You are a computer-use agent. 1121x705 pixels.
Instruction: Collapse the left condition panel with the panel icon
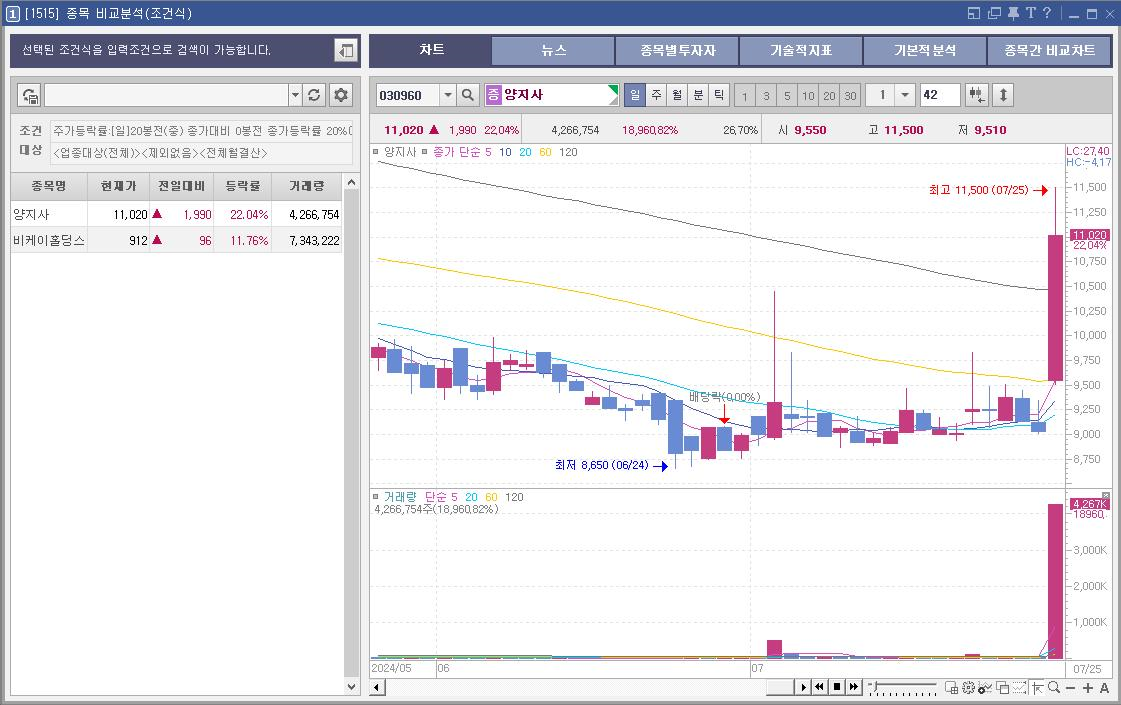click(x=346, y=51)
